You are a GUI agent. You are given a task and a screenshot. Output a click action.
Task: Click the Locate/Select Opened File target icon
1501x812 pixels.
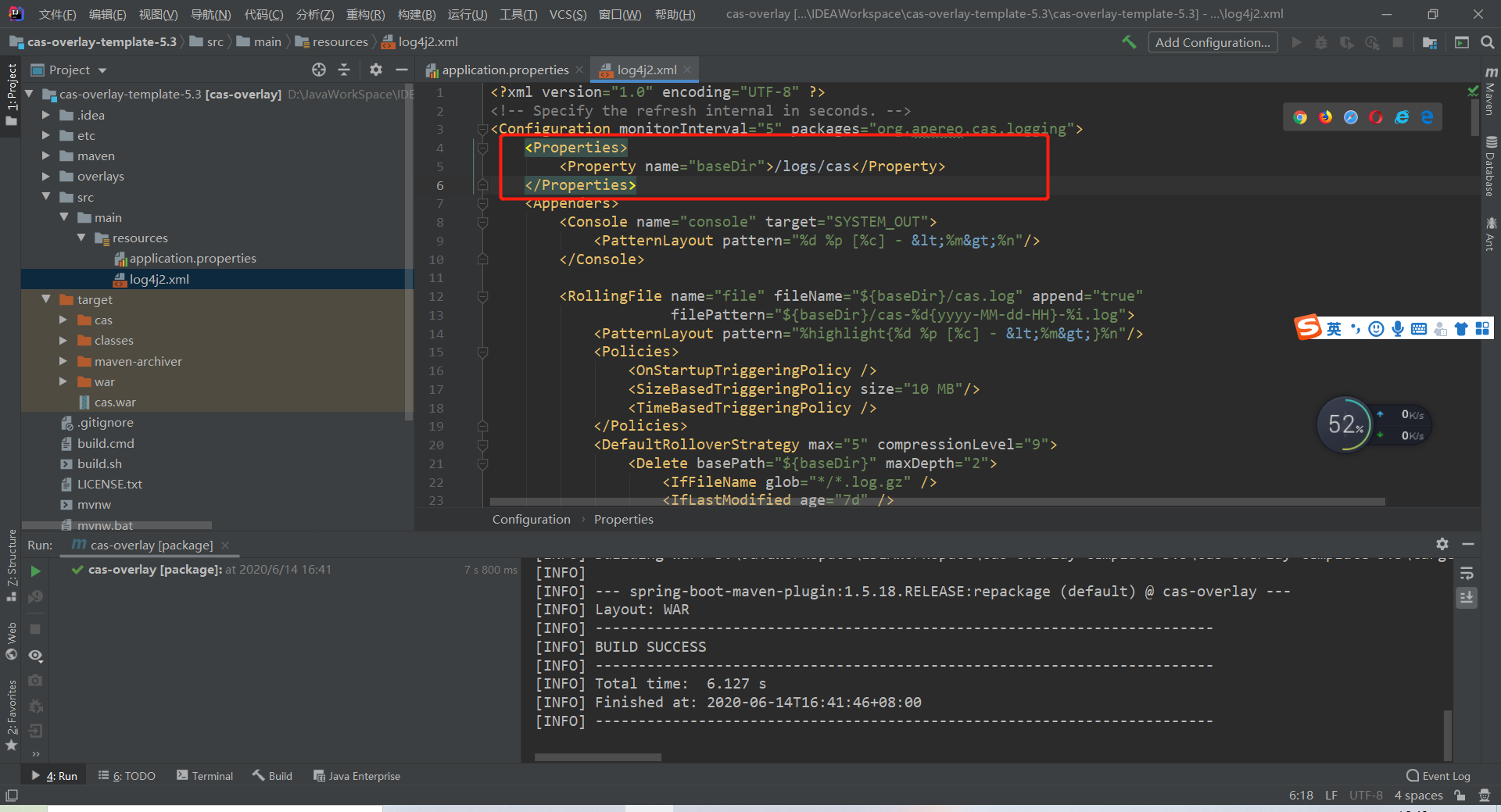(x=319, y=70)
